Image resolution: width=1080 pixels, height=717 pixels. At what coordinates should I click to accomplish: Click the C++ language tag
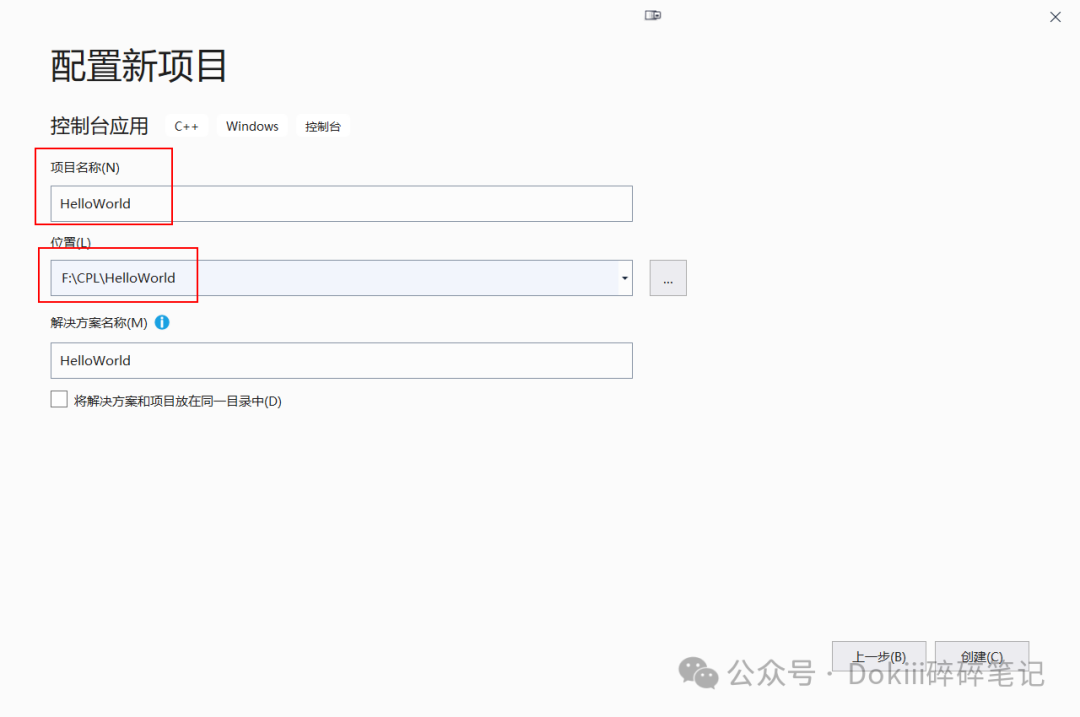coord(186,126)
